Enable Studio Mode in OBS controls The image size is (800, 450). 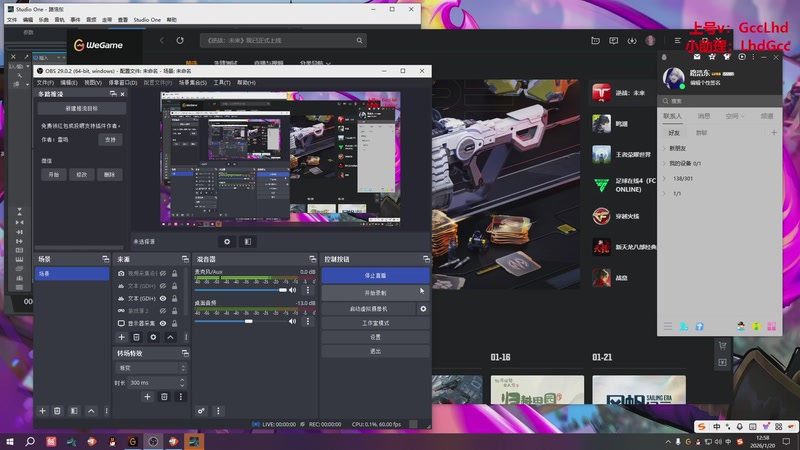pyautogui.click(x=376, y=323)
